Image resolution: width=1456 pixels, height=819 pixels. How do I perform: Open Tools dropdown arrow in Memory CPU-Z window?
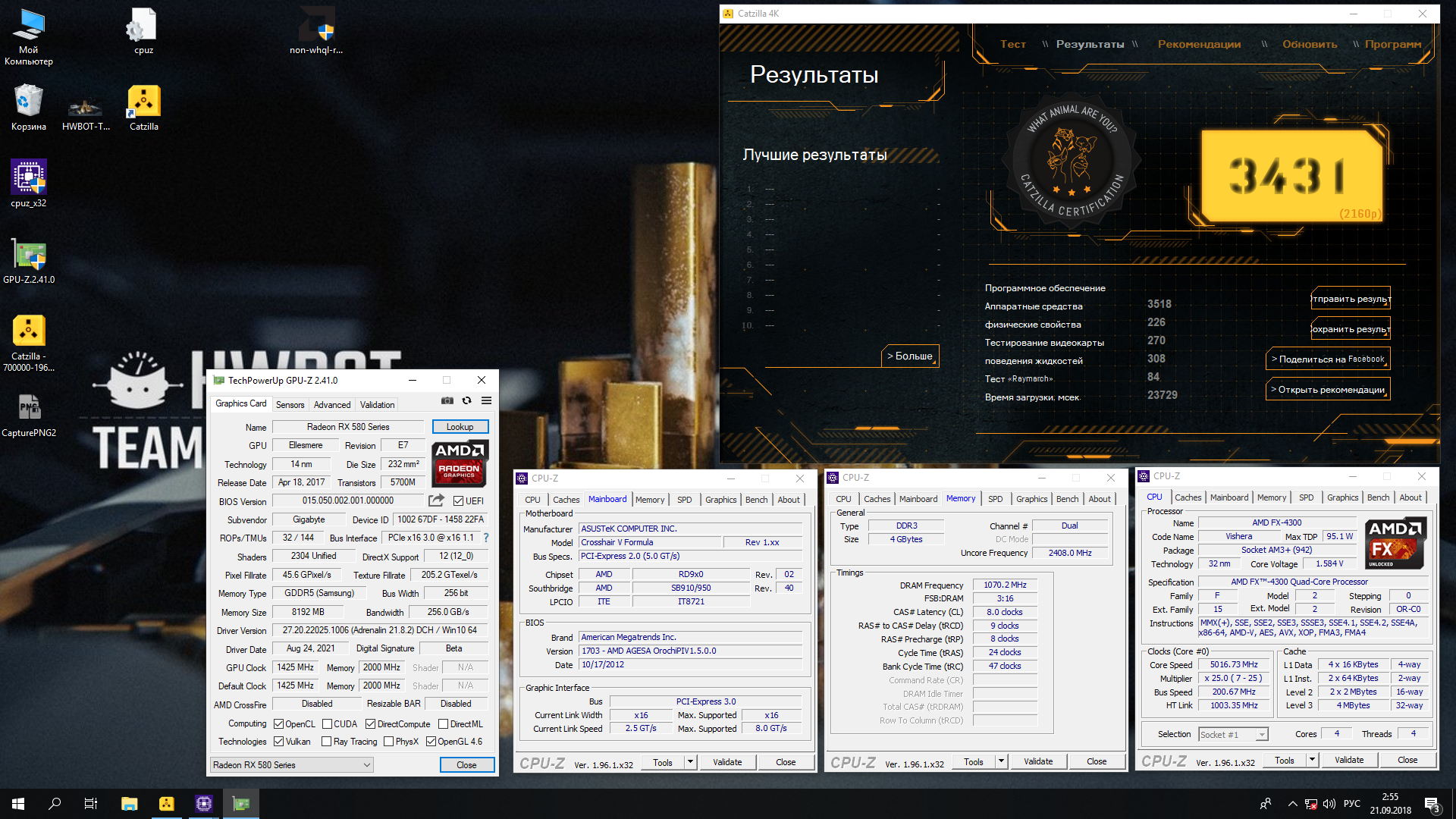(x=1001, y=761)
